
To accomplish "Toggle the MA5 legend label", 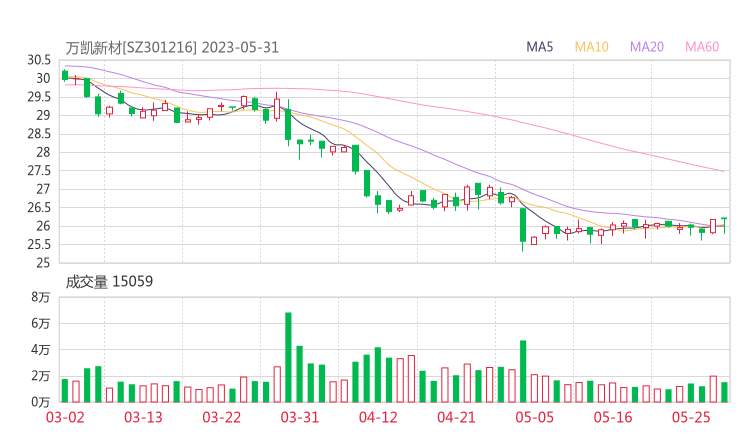I will click(540, 47).
